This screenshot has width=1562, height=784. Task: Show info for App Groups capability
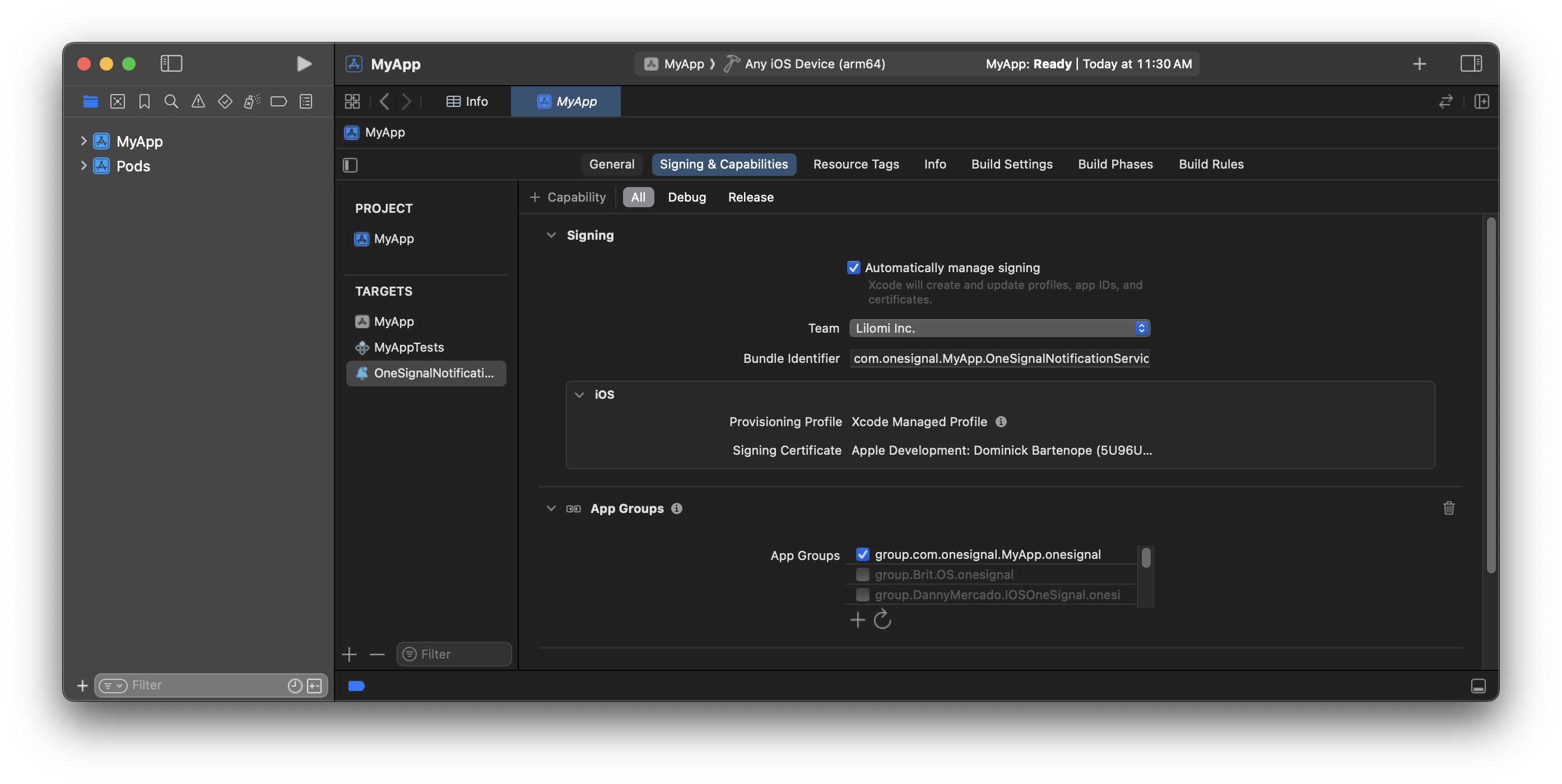677,508
